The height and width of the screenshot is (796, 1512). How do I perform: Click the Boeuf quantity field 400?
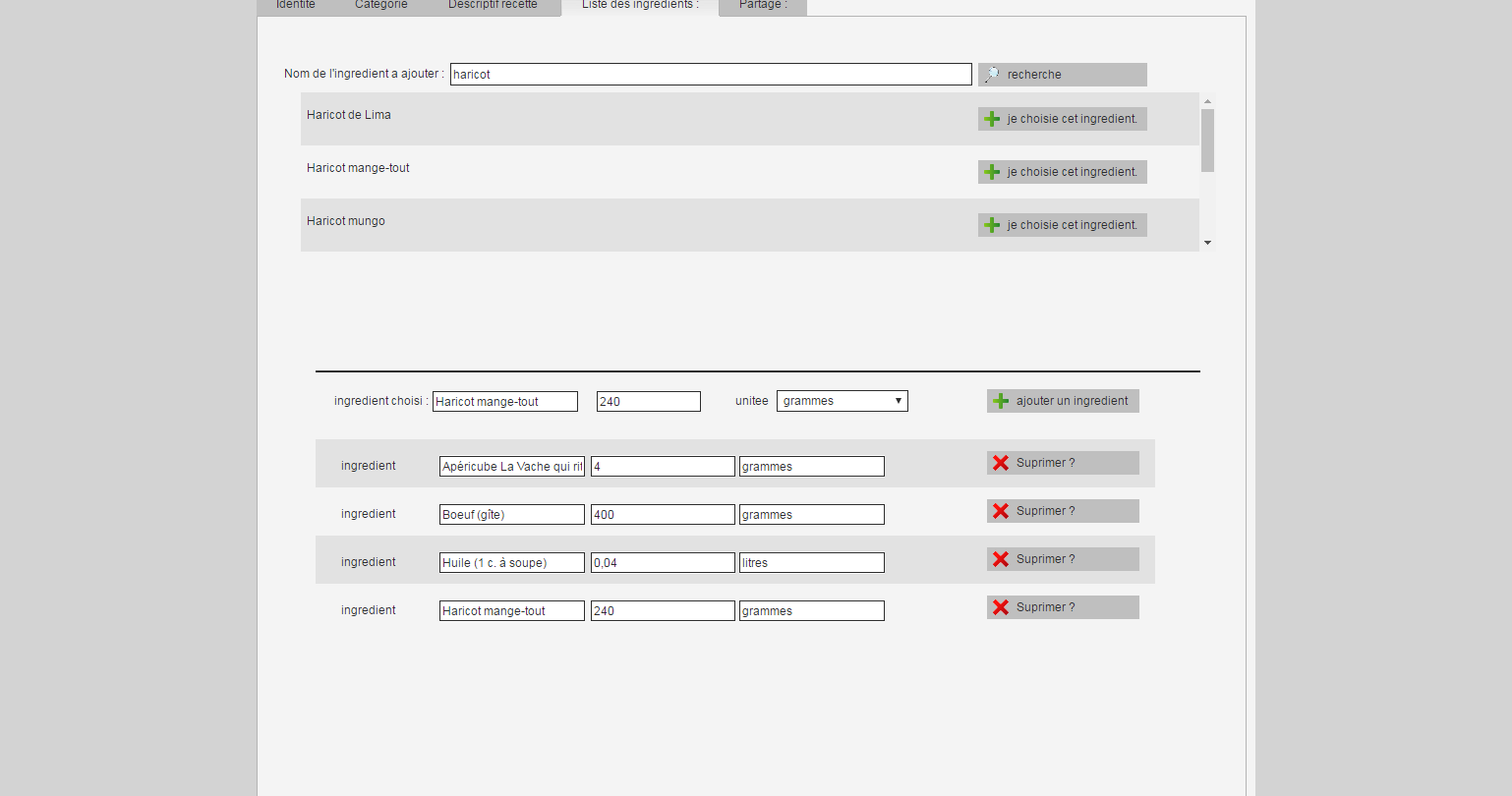pos(663,514)
